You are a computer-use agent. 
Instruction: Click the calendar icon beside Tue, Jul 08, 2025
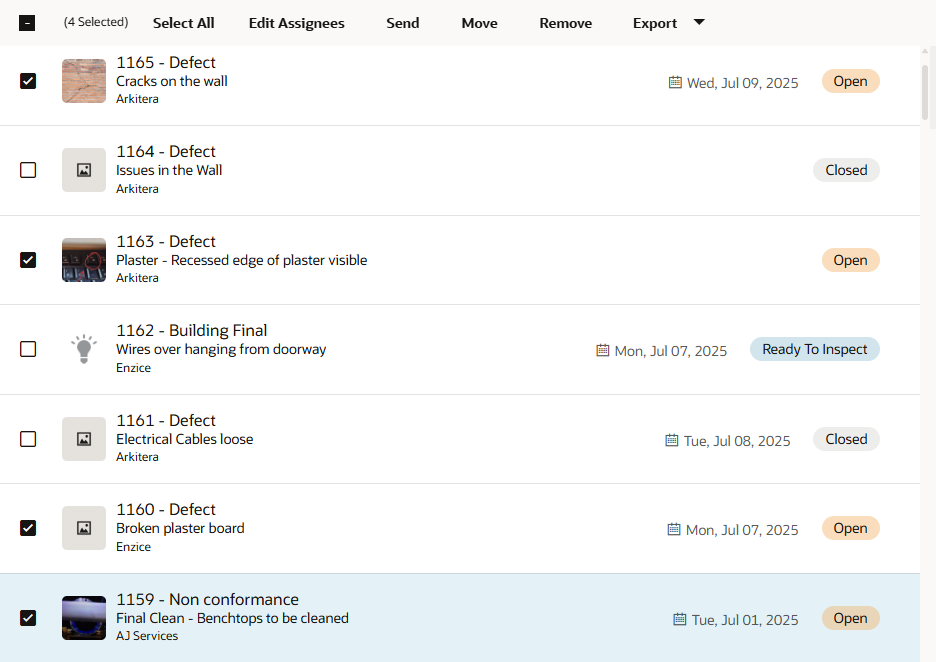click(672, 440)
